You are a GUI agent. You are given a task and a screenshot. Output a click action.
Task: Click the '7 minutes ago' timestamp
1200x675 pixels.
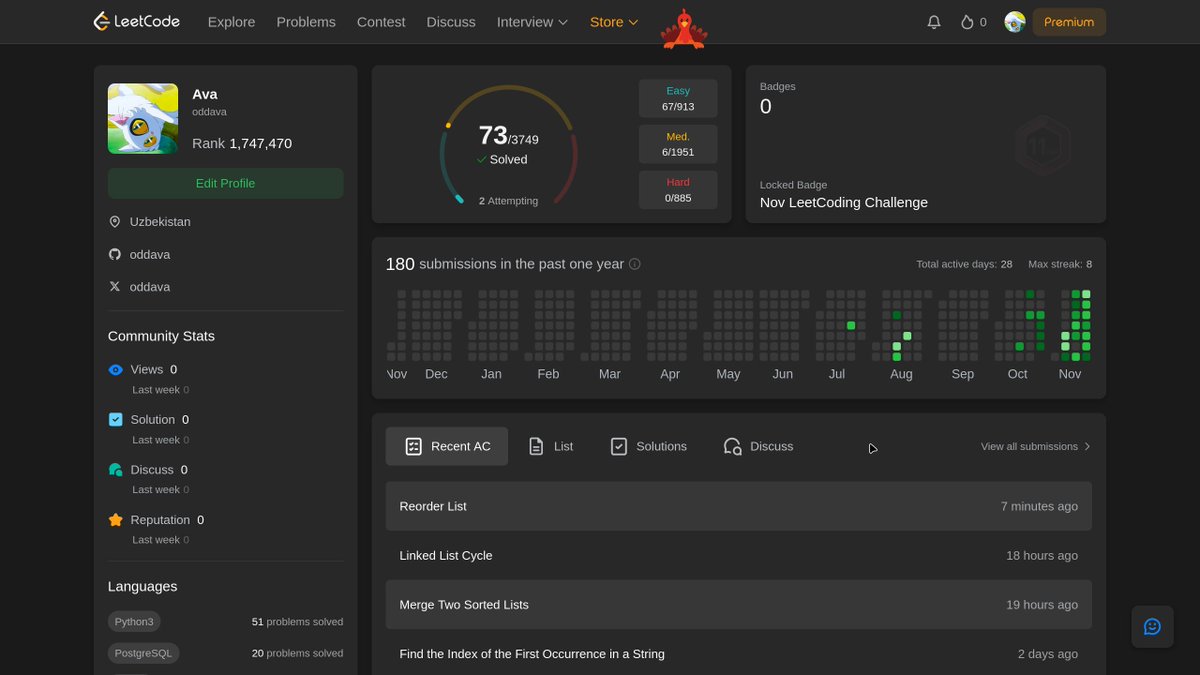[x=1039, y=506]
